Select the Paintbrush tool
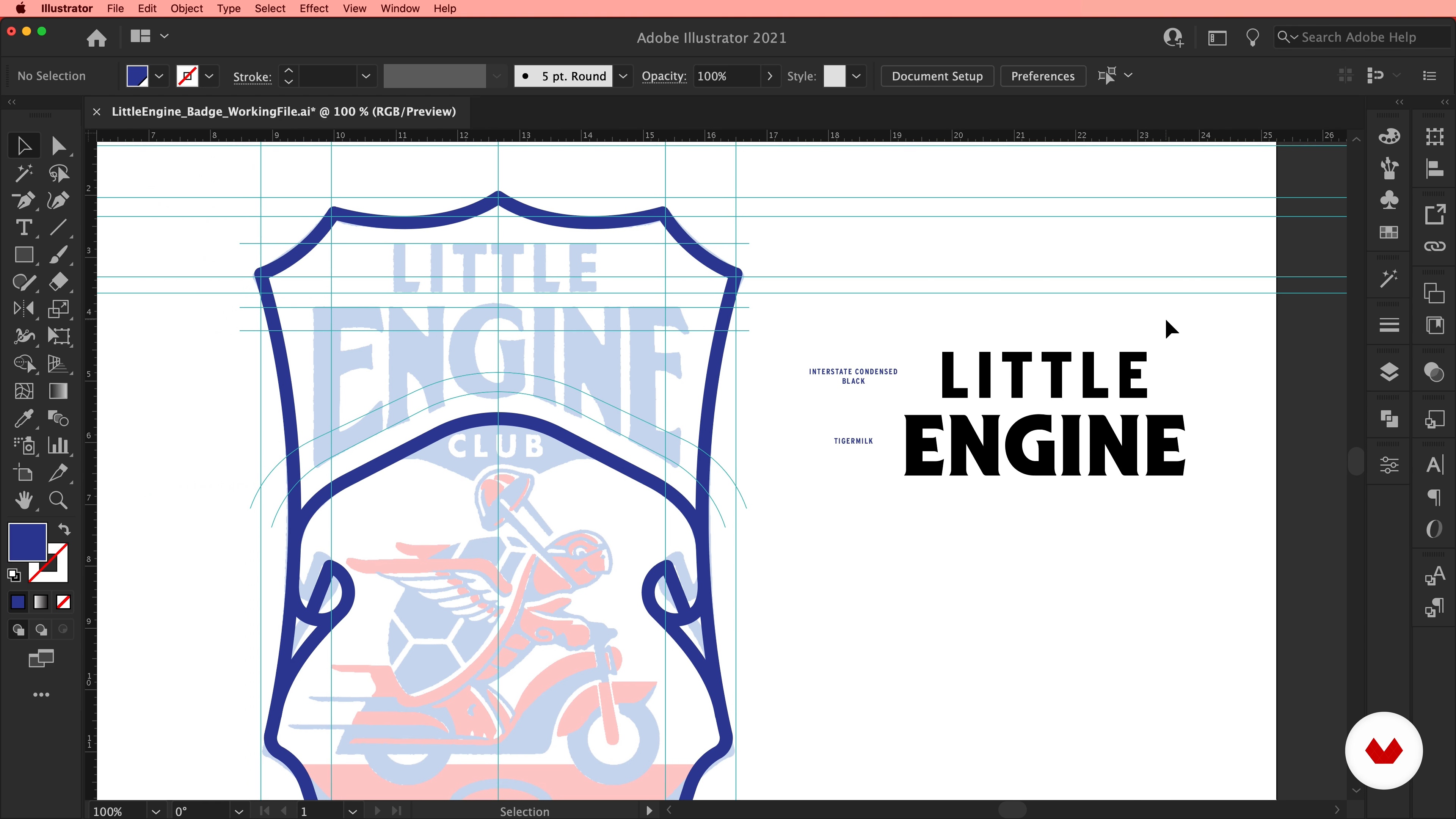The height and width of the screenshot is (819, 1456). (58, 255)
